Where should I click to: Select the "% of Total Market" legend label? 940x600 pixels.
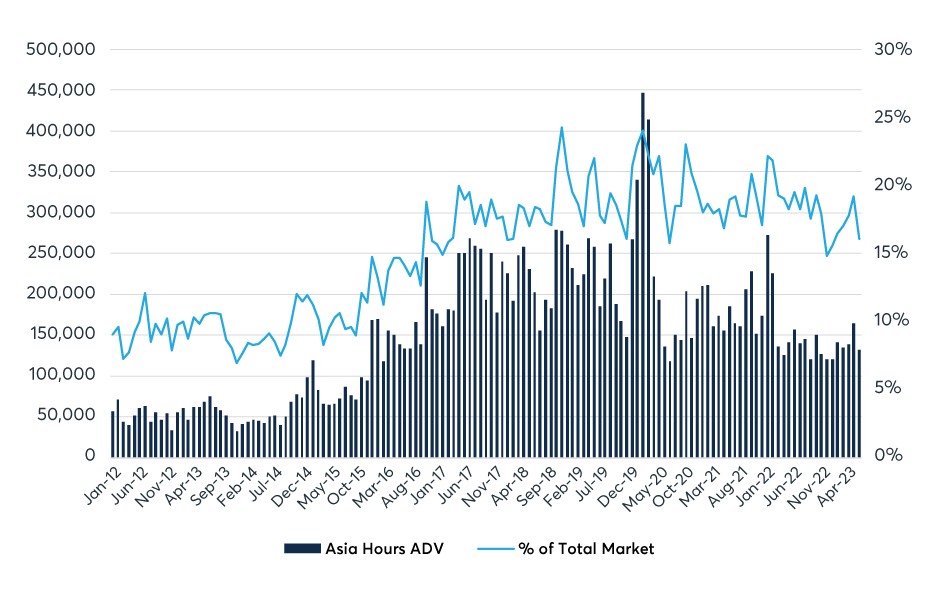click(586, 548)
